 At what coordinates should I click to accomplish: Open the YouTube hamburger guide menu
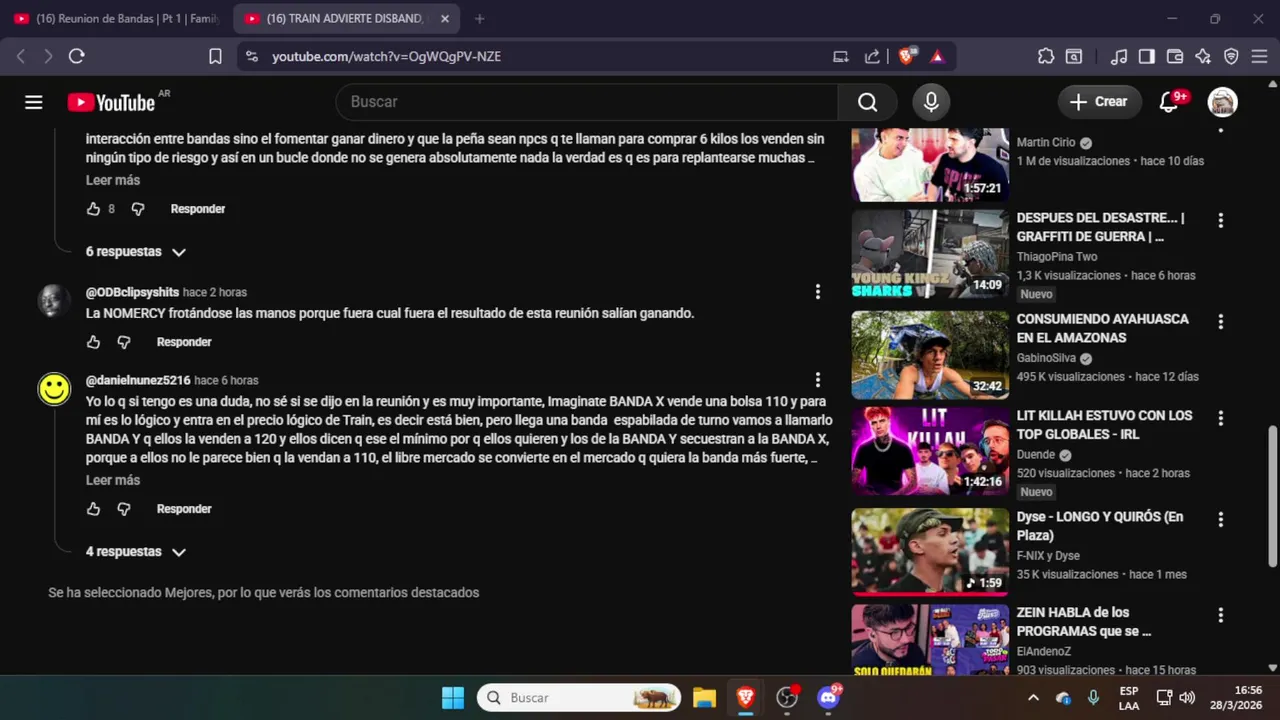click(x=34, y=102)
